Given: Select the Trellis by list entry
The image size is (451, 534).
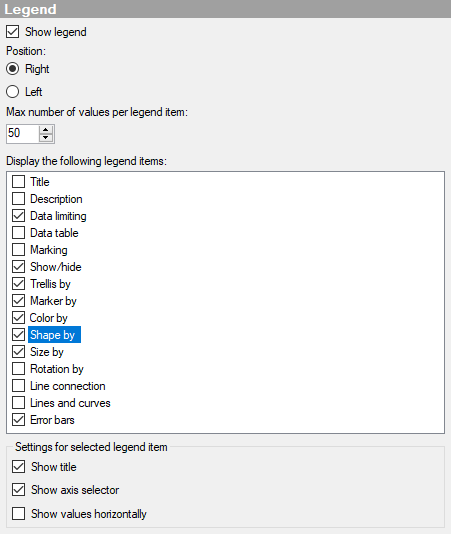Looking at the screenshot, I should [x=50, y=284].
